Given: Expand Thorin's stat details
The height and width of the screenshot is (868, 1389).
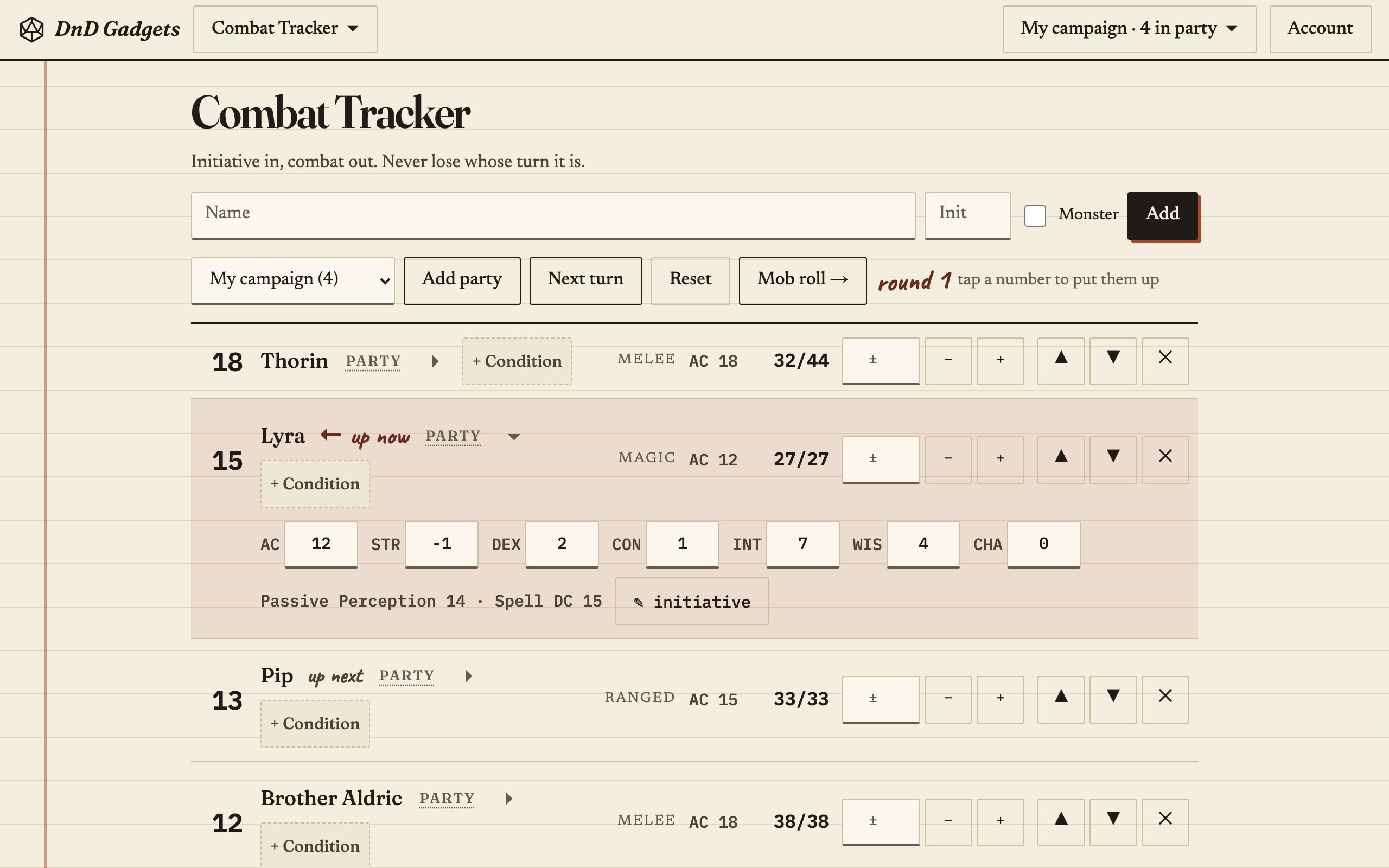Looking at the screenshot, I should (x=435, y=361).
